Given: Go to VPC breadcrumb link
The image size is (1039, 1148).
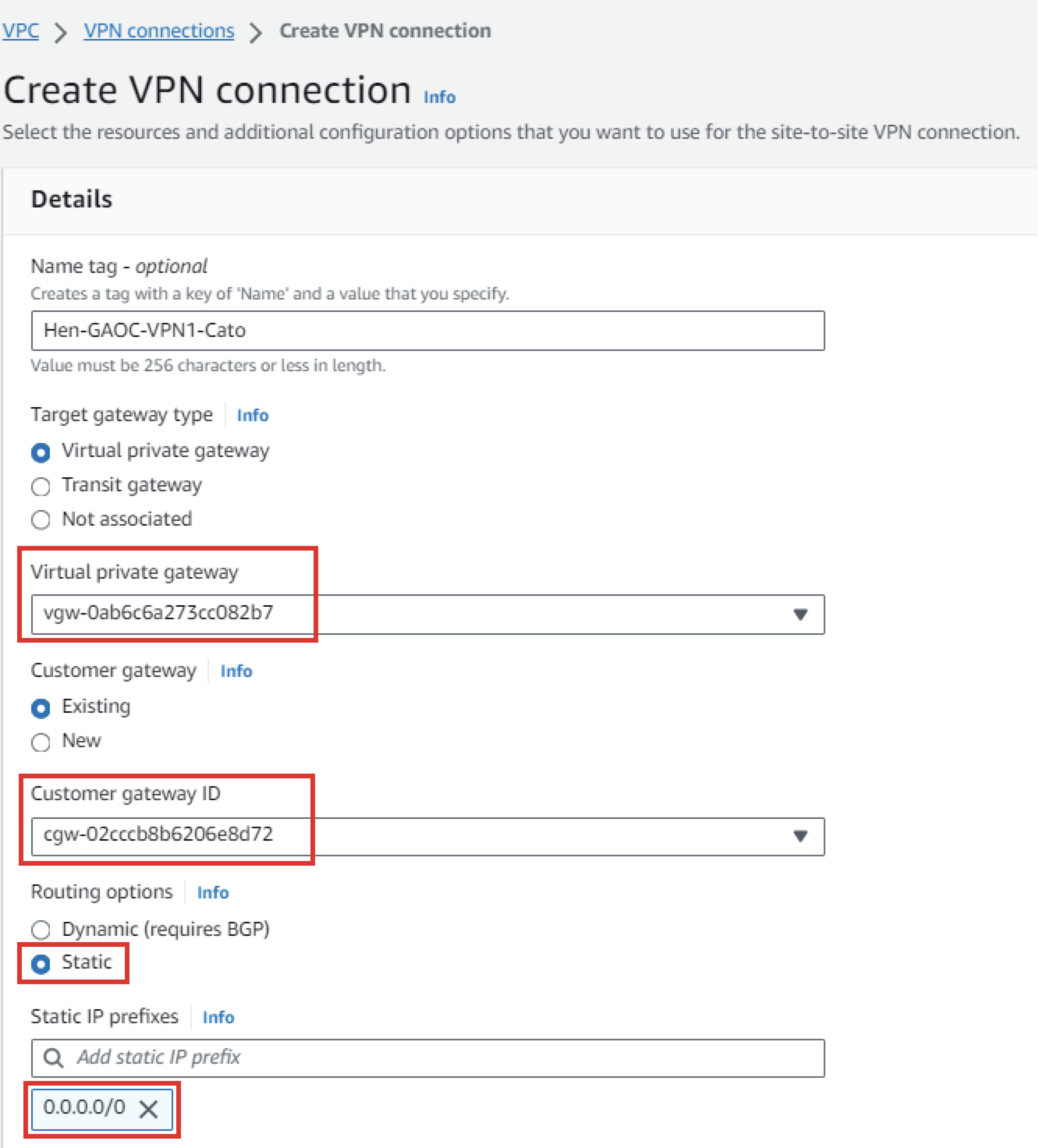Looking at the screenshot, I should (x=20, y=31).
